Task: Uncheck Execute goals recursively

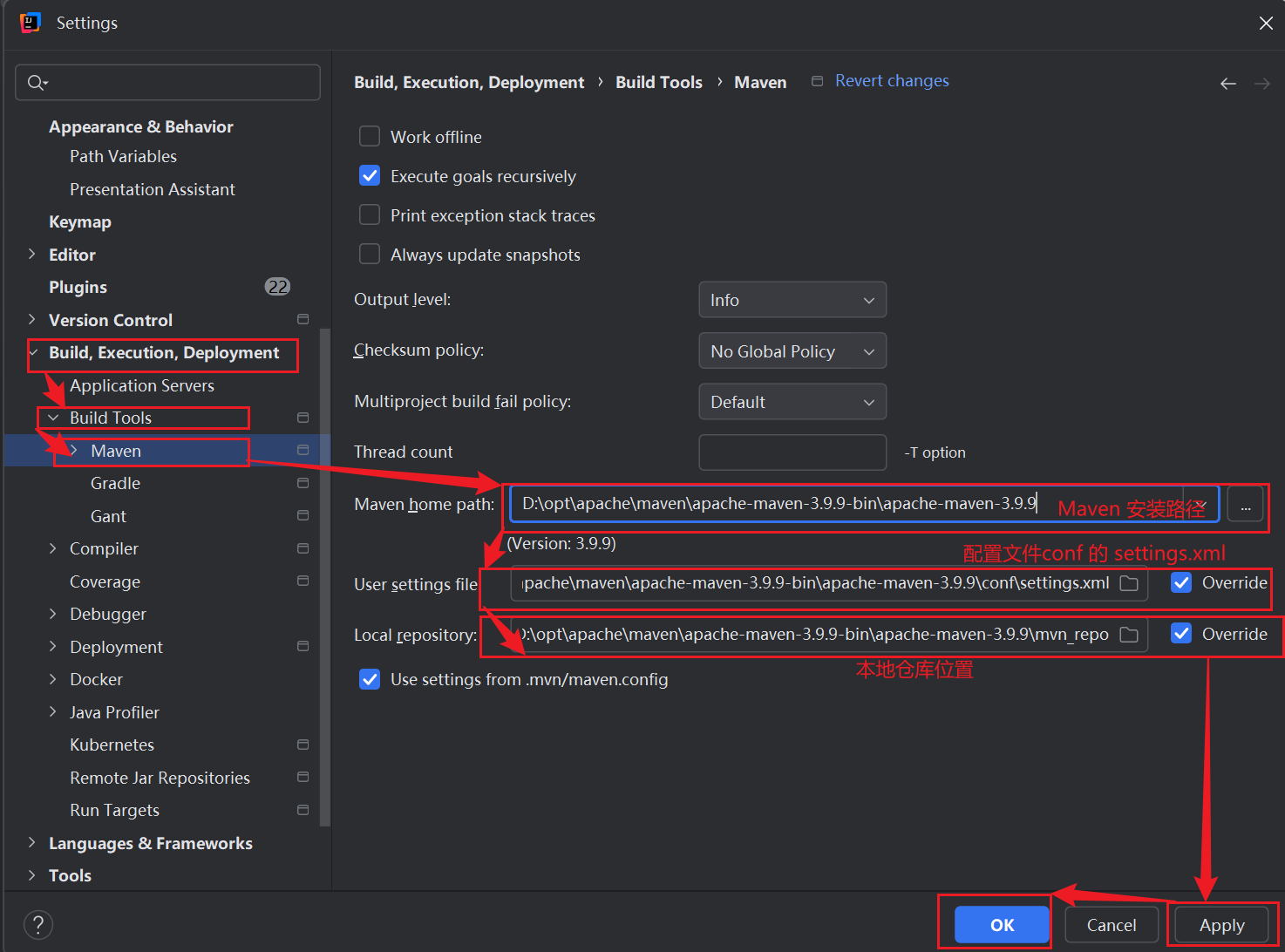Action: click(x=370, y=175)
